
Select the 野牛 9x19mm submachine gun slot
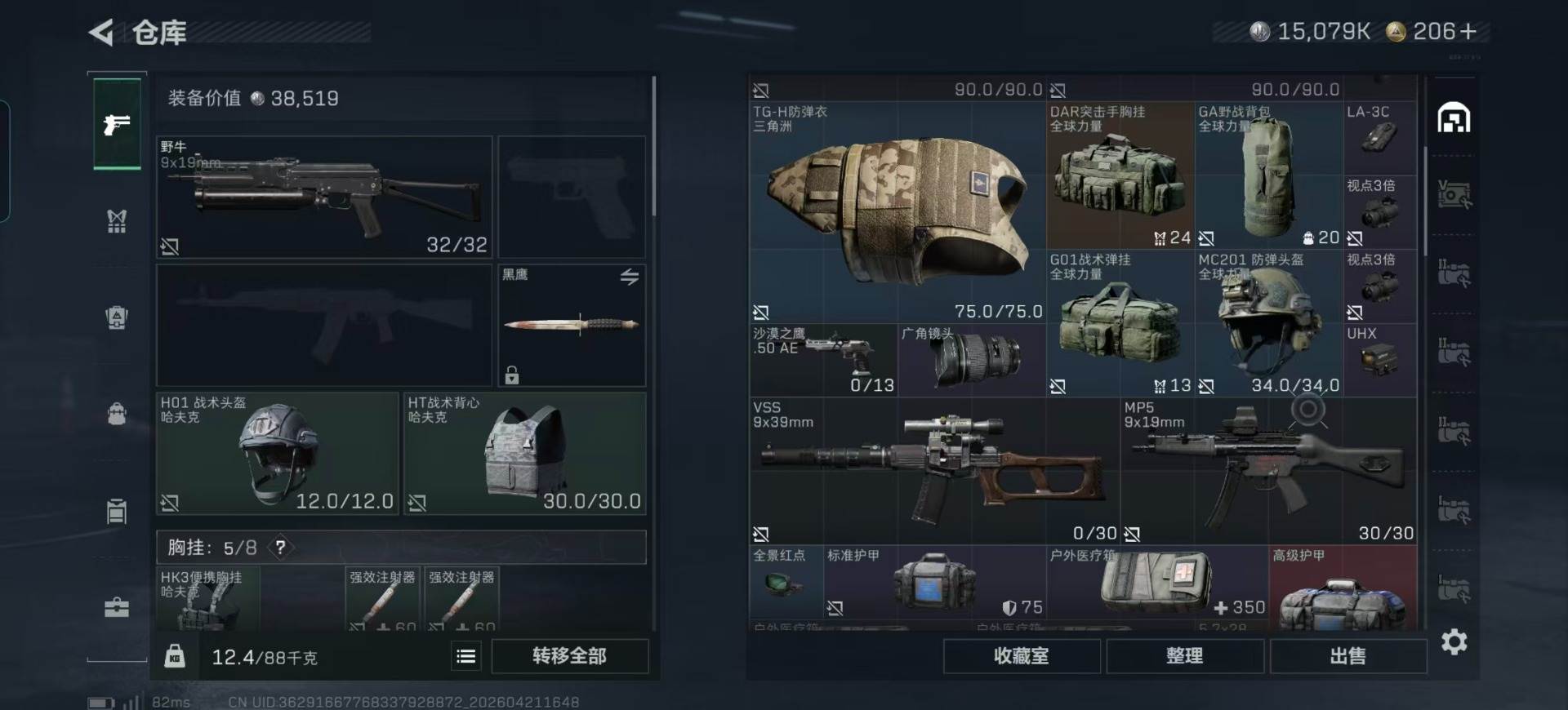coord(324,197)
